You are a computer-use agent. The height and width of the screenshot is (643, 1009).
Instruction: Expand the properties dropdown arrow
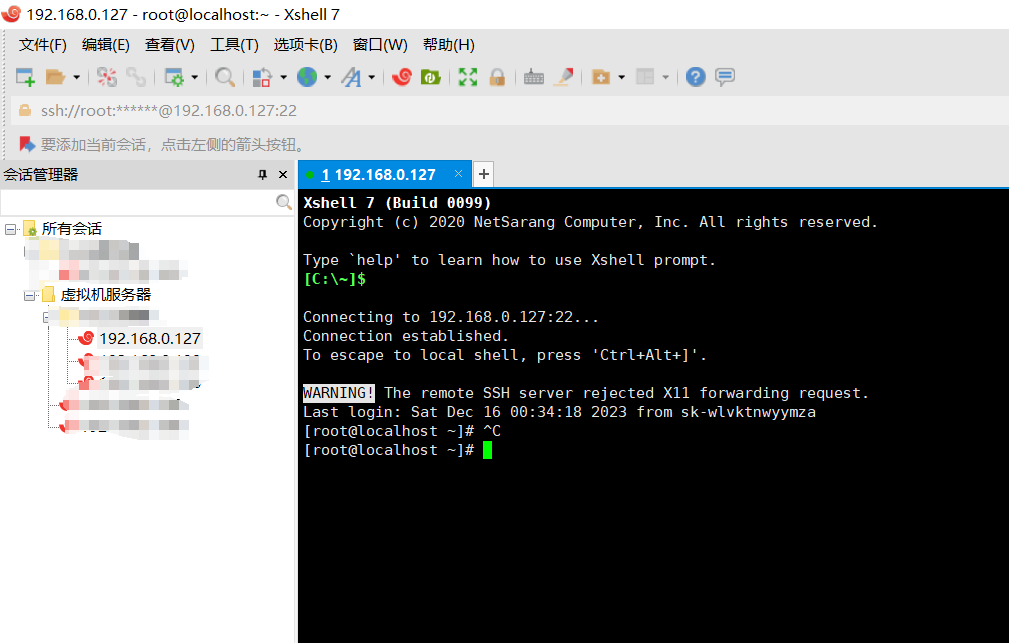coord(194,77)
